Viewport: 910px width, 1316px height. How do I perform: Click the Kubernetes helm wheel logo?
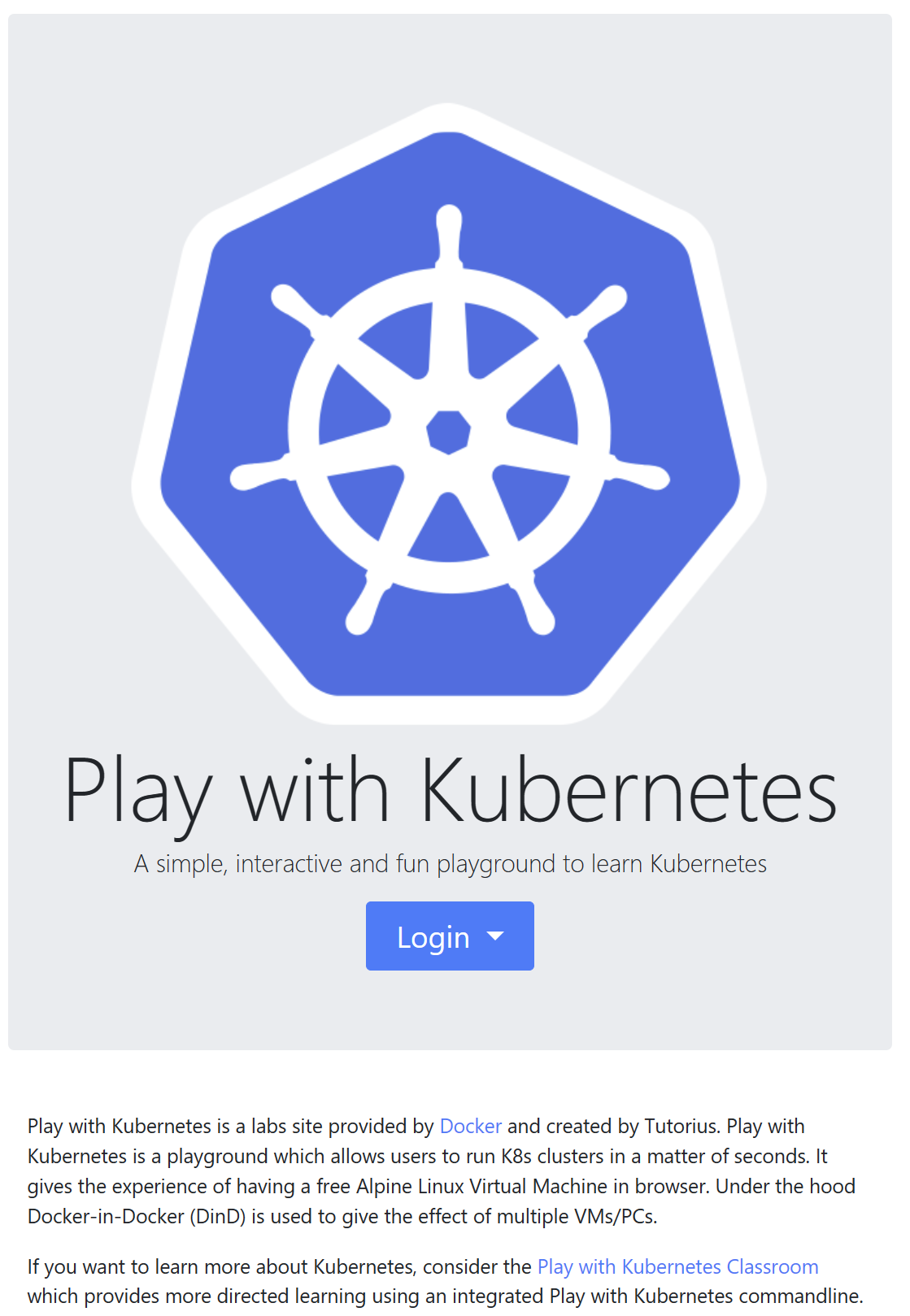tap(449, 414)
